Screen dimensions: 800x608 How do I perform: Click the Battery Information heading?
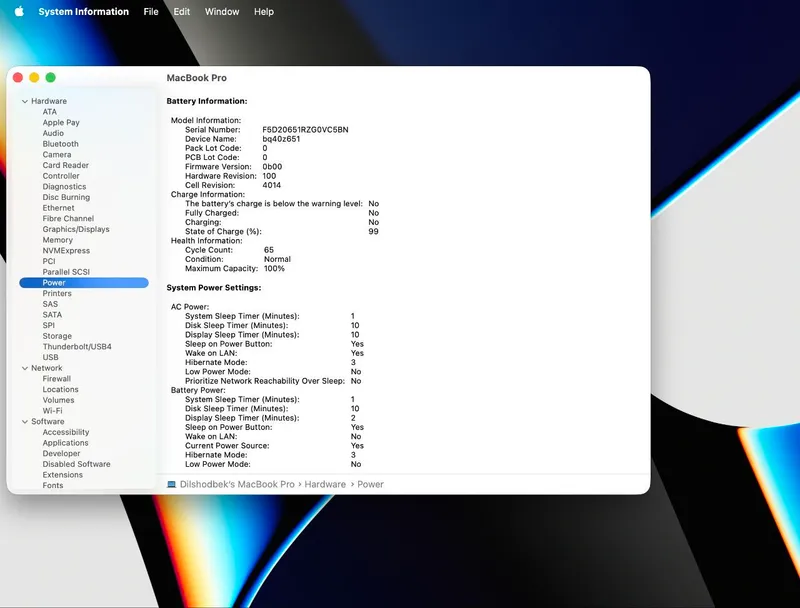pos(207,101)
